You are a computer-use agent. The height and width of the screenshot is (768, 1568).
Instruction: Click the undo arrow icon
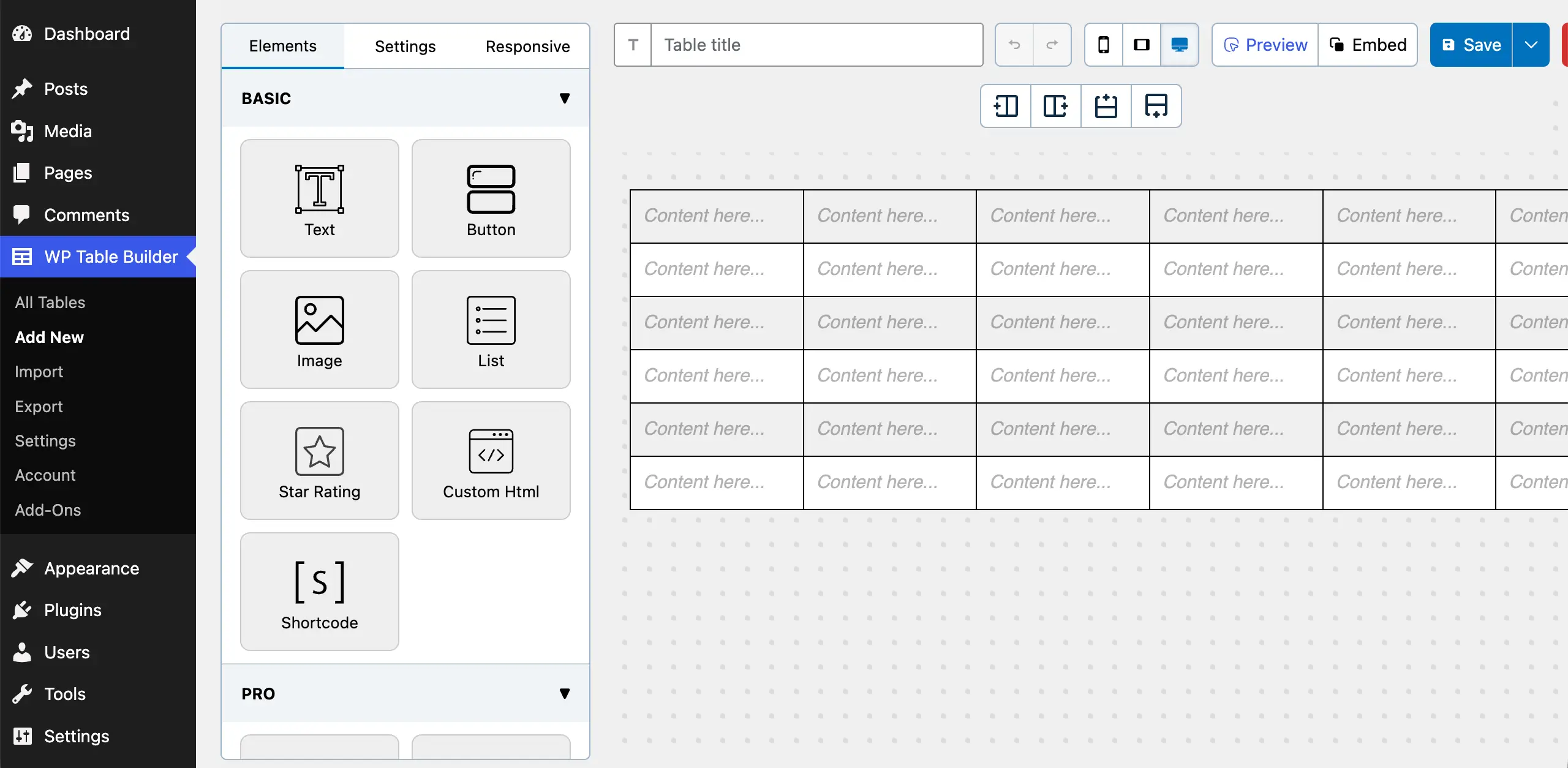point(1013,44)
